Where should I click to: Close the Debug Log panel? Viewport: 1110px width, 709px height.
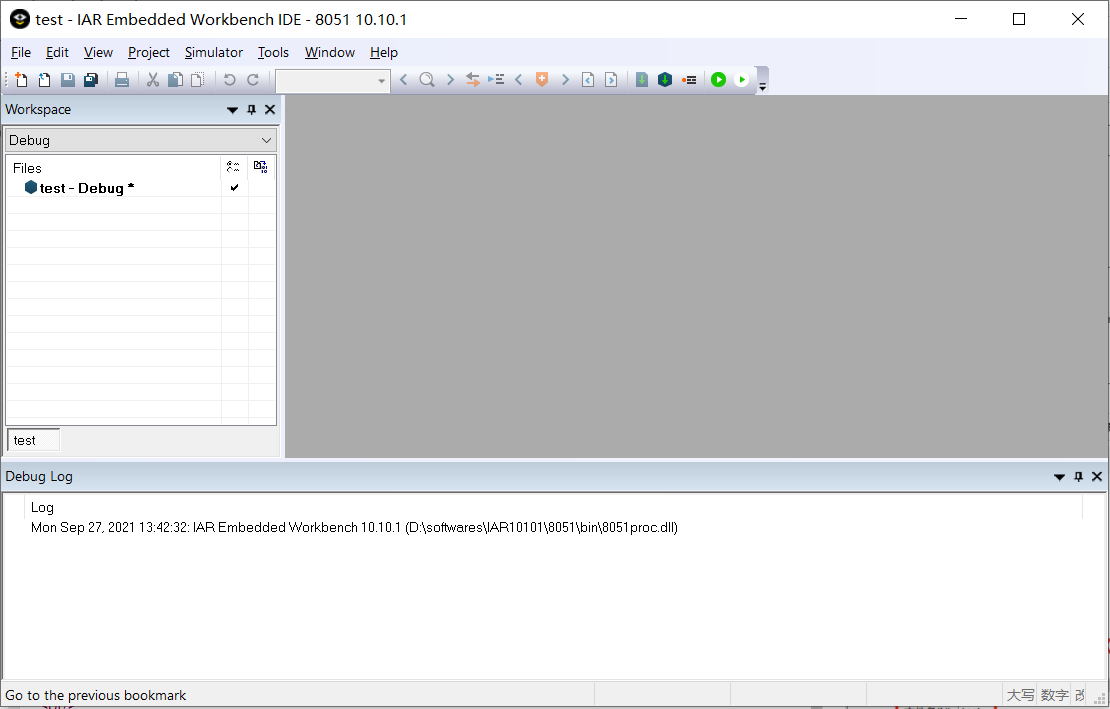pyautogui.click(x=1097, y=477)
